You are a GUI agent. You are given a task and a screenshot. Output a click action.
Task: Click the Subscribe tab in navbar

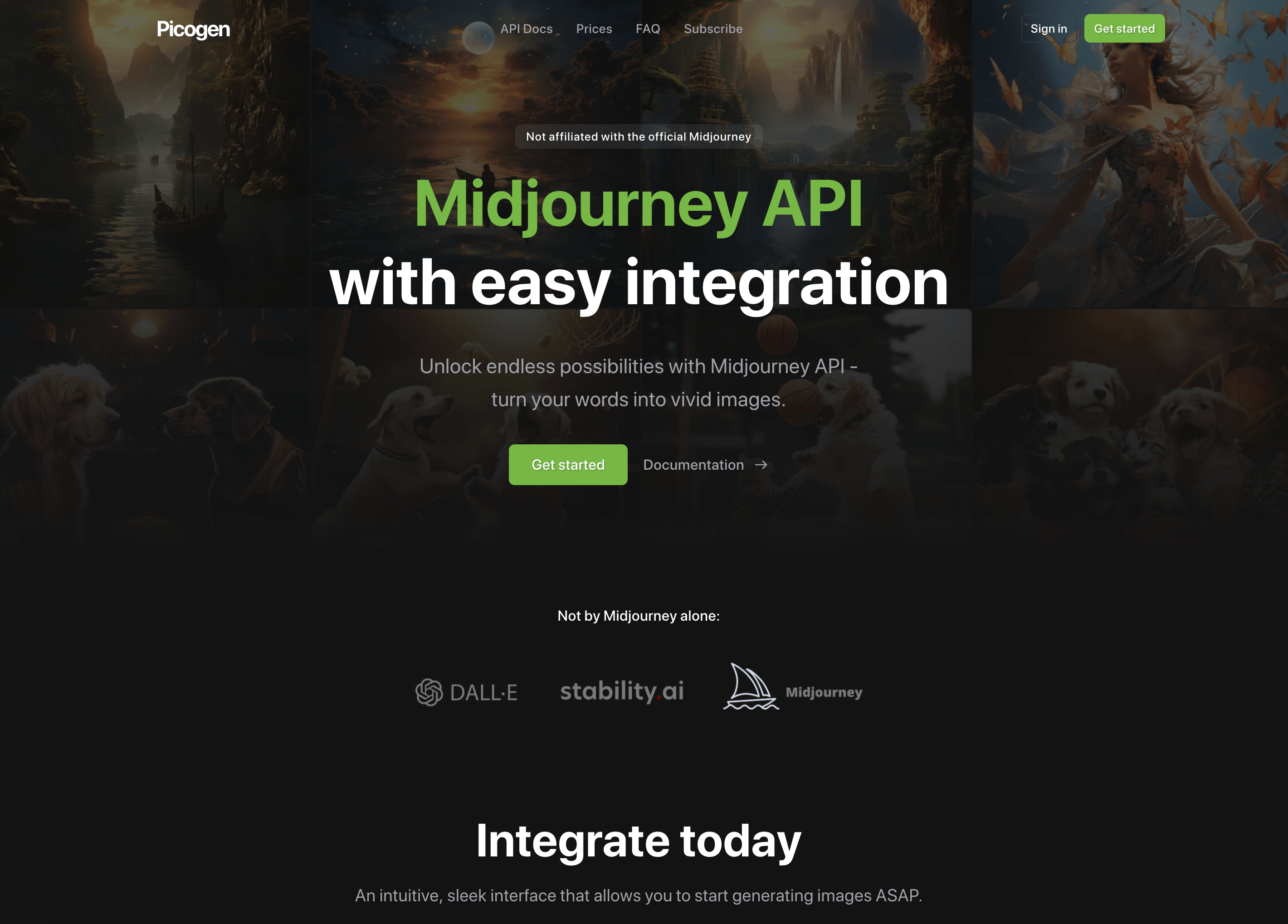coord(713,28)
